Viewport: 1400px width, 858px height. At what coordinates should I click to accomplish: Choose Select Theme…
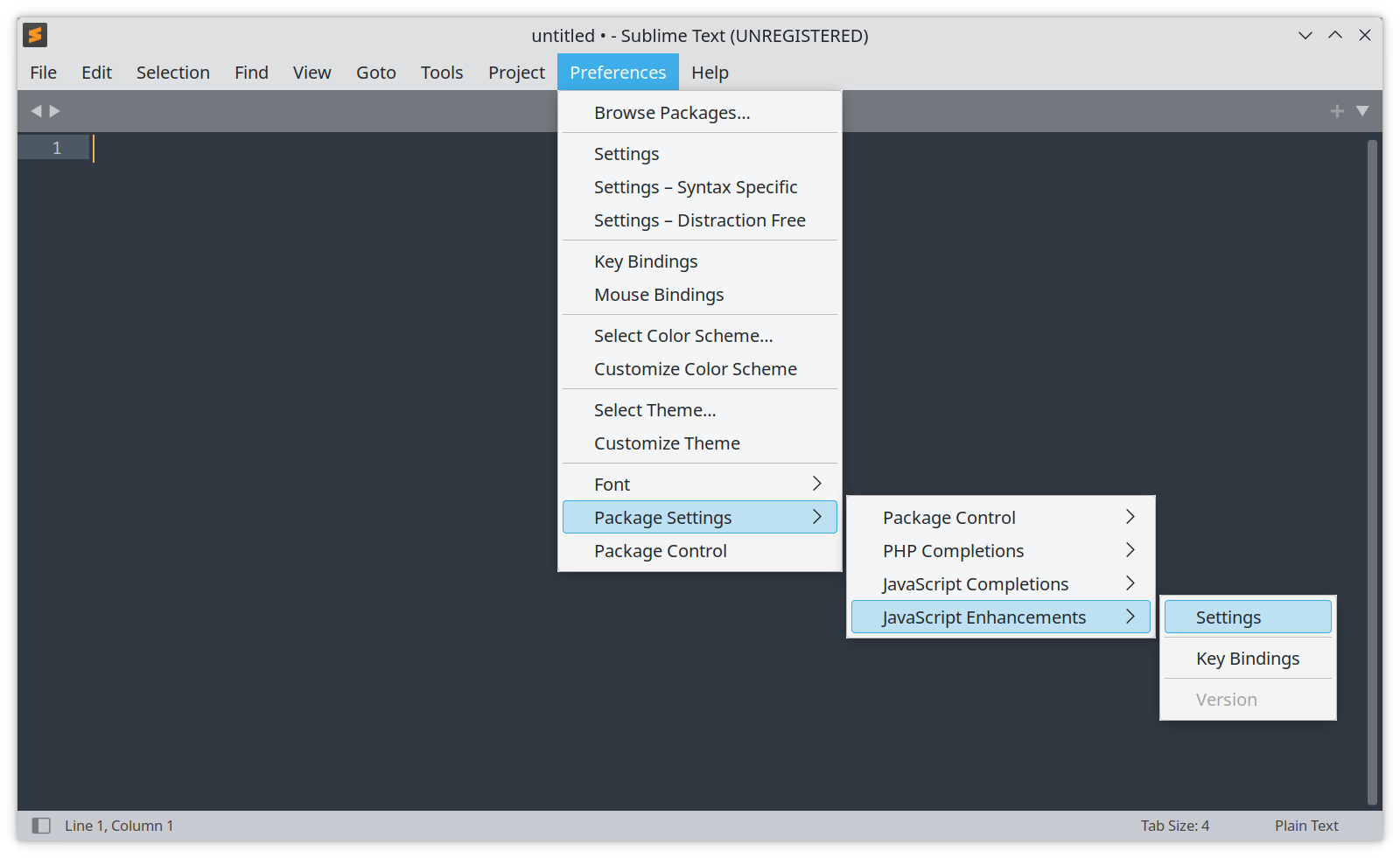(700, 410)
